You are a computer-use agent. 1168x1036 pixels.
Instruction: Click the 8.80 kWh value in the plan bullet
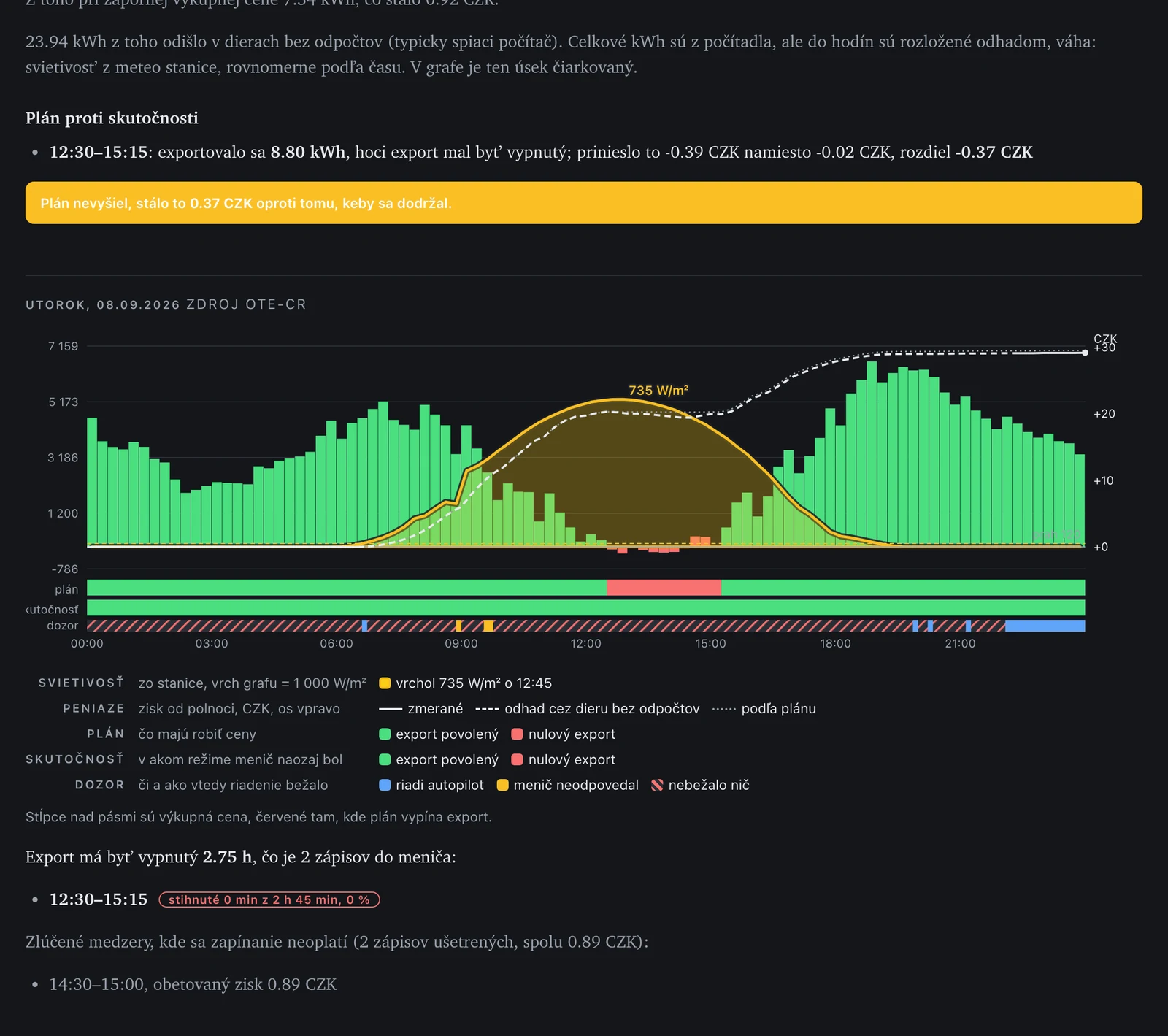coord(308,152)
